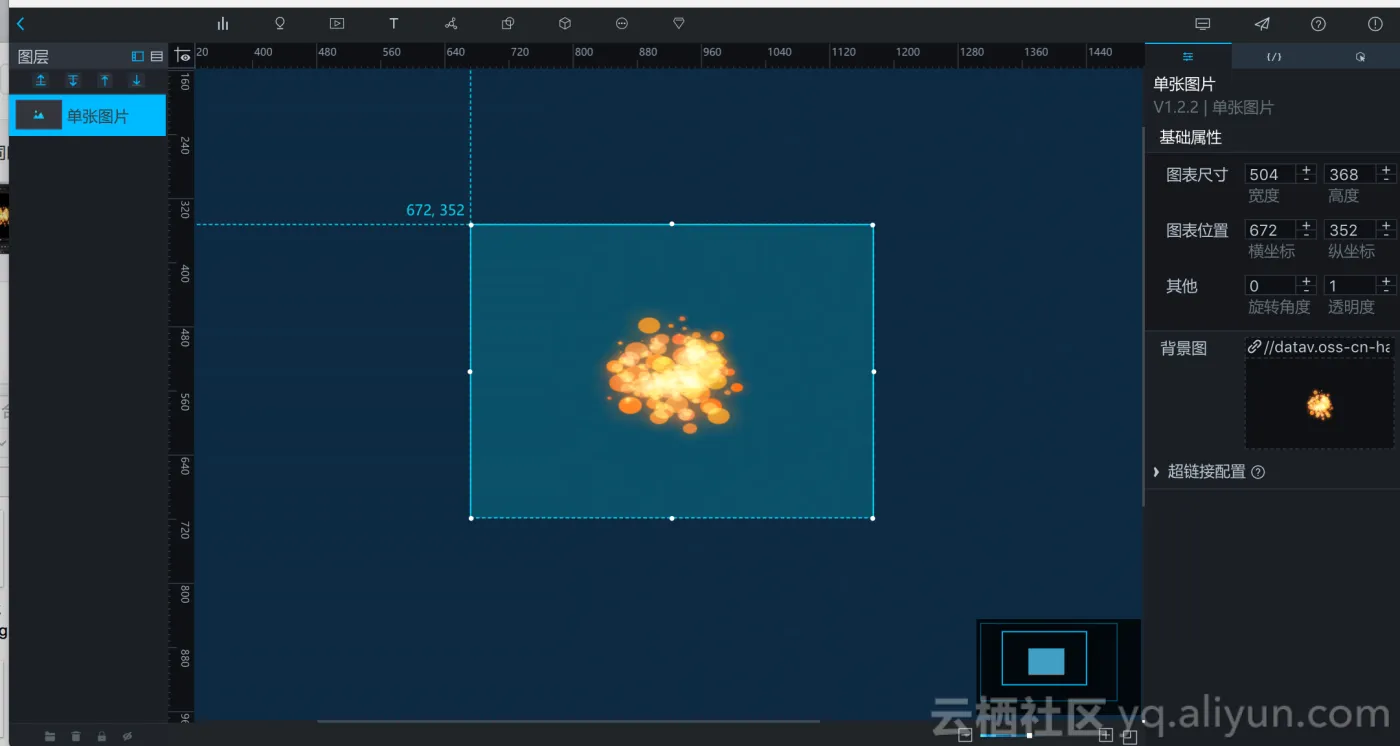Click the opacity input showing 1
Screen dimensions: 1400x746
click(x=1350, y=286)
